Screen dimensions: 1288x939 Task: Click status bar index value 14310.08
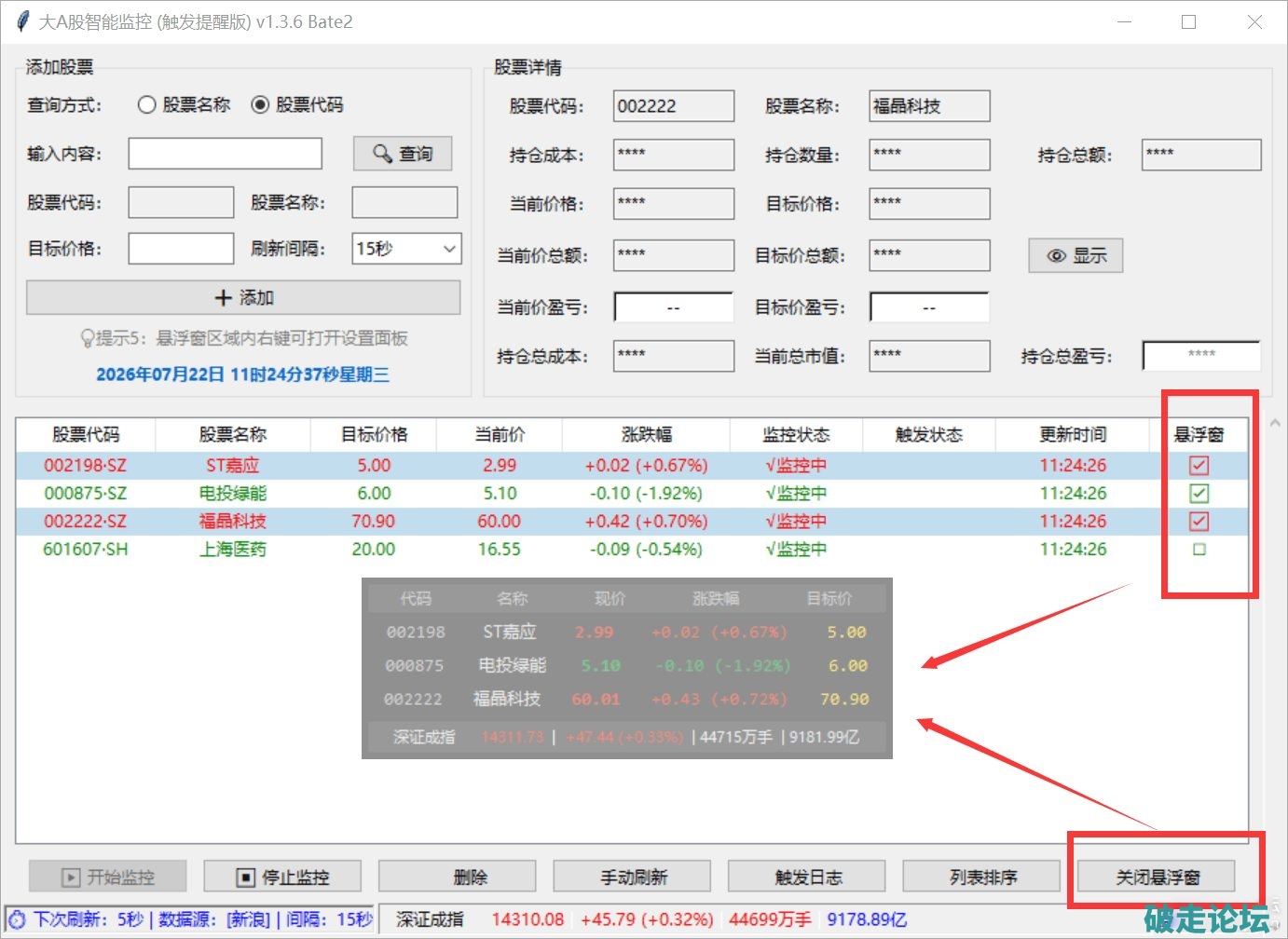click(x=528, y=919)
